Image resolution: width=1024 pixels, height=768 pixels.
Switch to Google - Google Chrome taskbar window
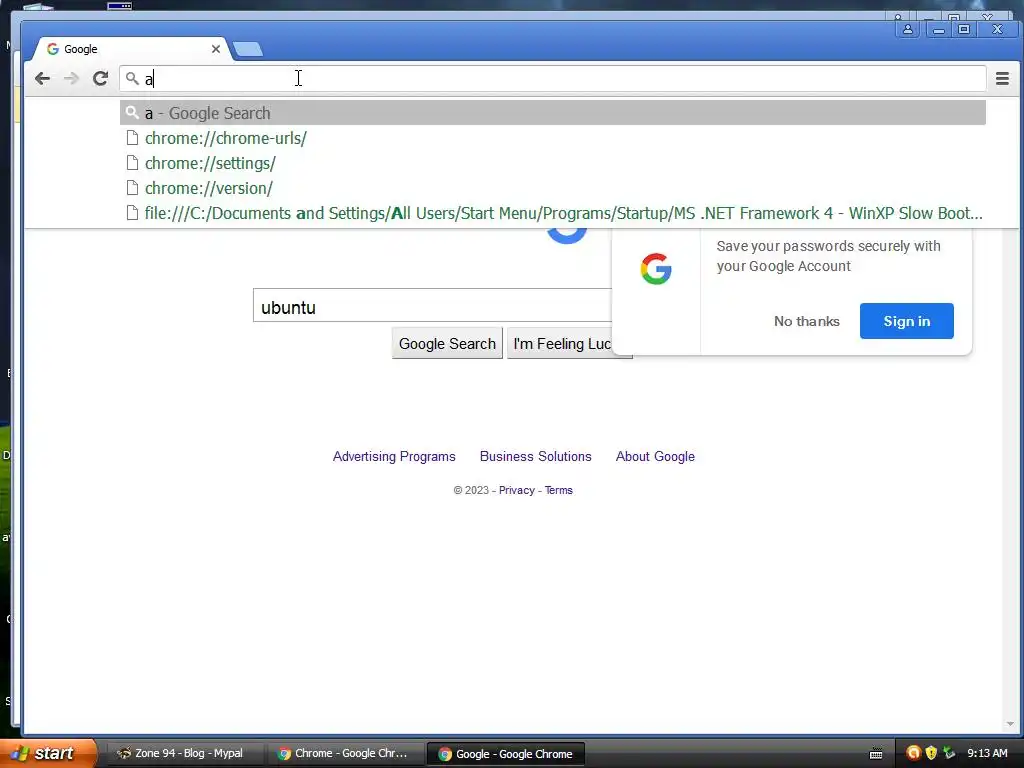pos(505,754)
